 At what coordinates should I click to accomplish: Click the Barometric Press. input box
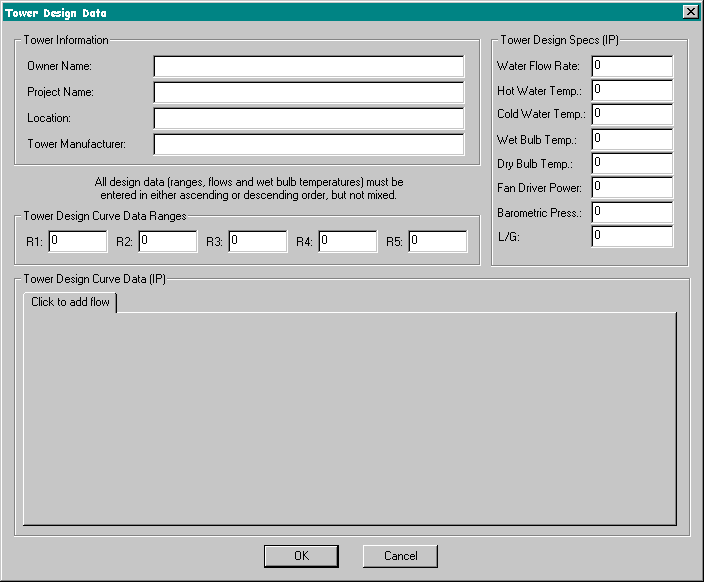(x=632, y=212)
